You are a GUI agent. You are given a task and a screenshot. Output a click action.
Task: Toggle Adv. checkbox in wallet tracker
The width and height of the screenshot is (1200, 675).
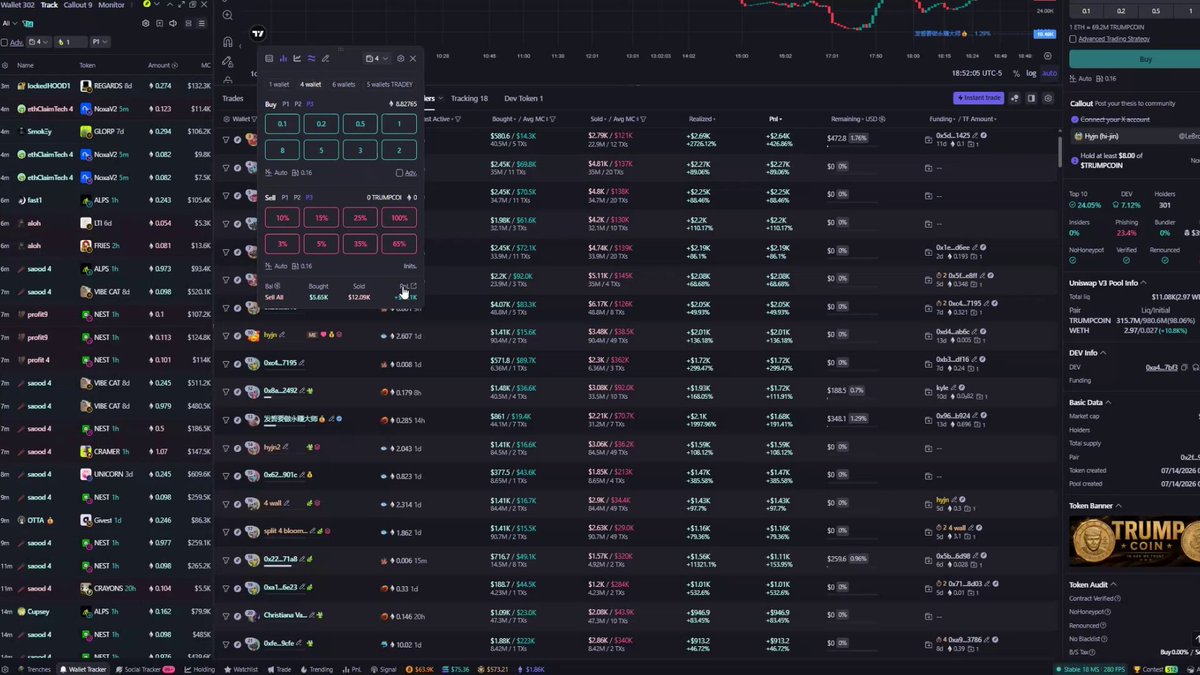click(4, 42)
